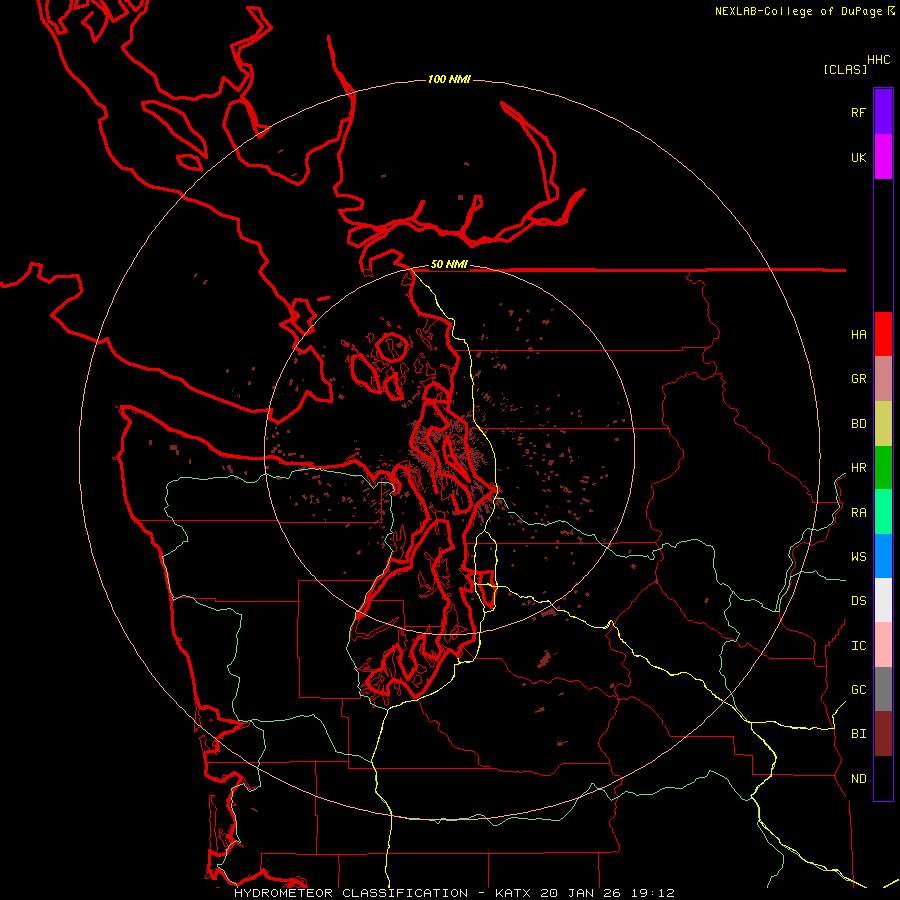Click the IC pink legend swatch
This screenshot has height=900, width=900.
(883, 645)
